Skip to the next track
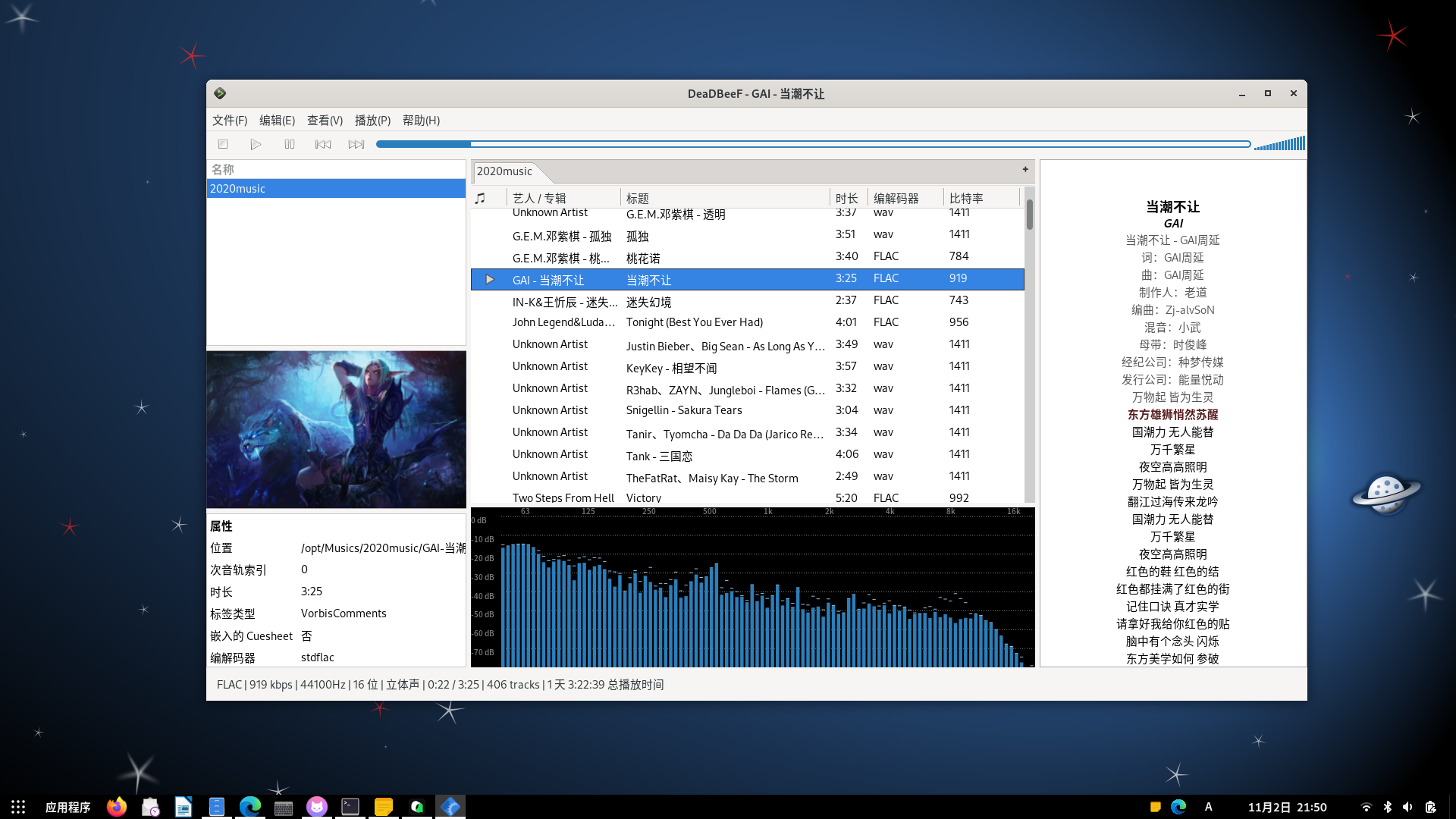Viewport: 1456px width, 819px height. 356,144
